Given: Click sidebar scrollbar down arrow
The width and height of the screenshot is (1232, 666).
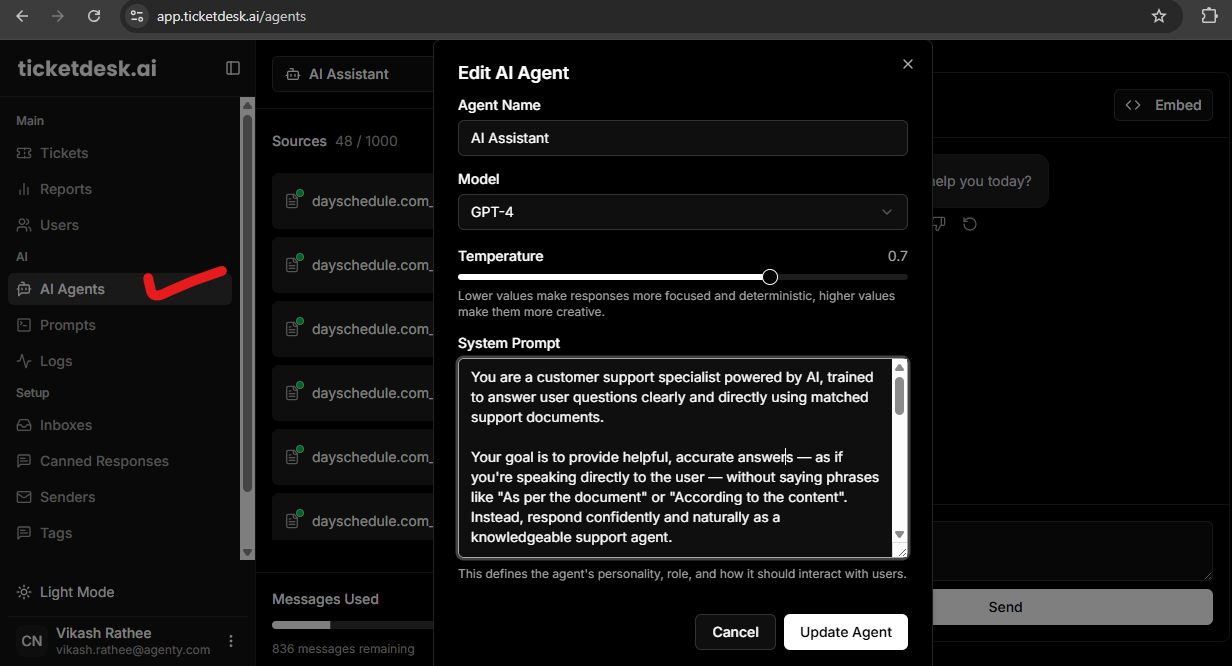Looking at the screenshot, I should [x=248, y=552].
